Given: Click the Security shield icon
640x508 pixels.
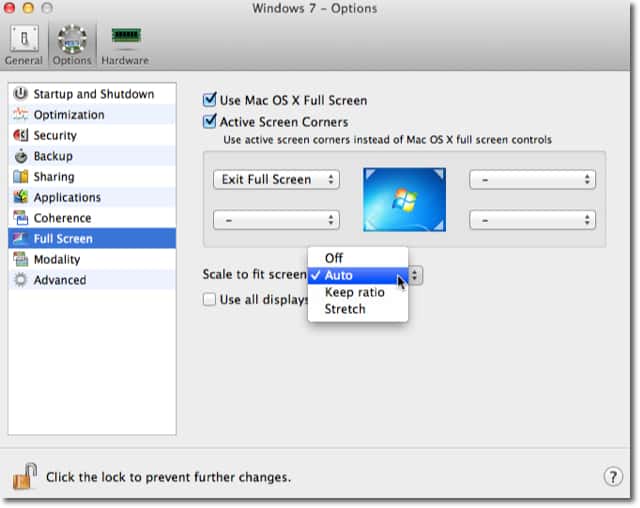Looking at the screenshot, I should pos(20,135).
